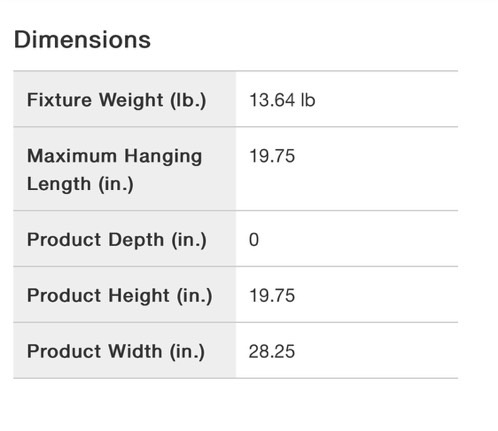Click the word Depth in the third row

point(136,240)
